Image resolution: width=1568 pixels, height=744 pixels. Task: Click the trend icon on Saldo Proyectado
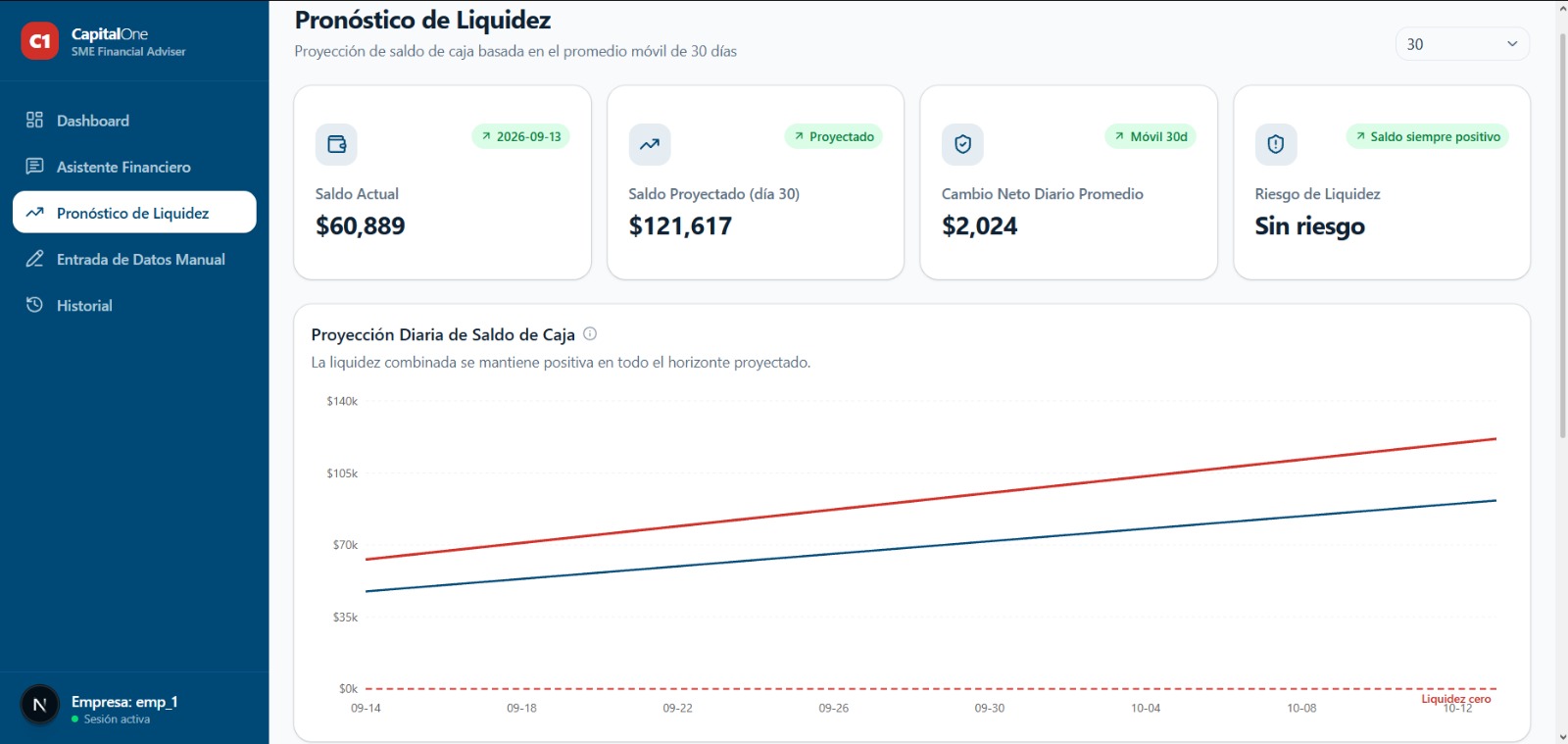pos(650,144)
